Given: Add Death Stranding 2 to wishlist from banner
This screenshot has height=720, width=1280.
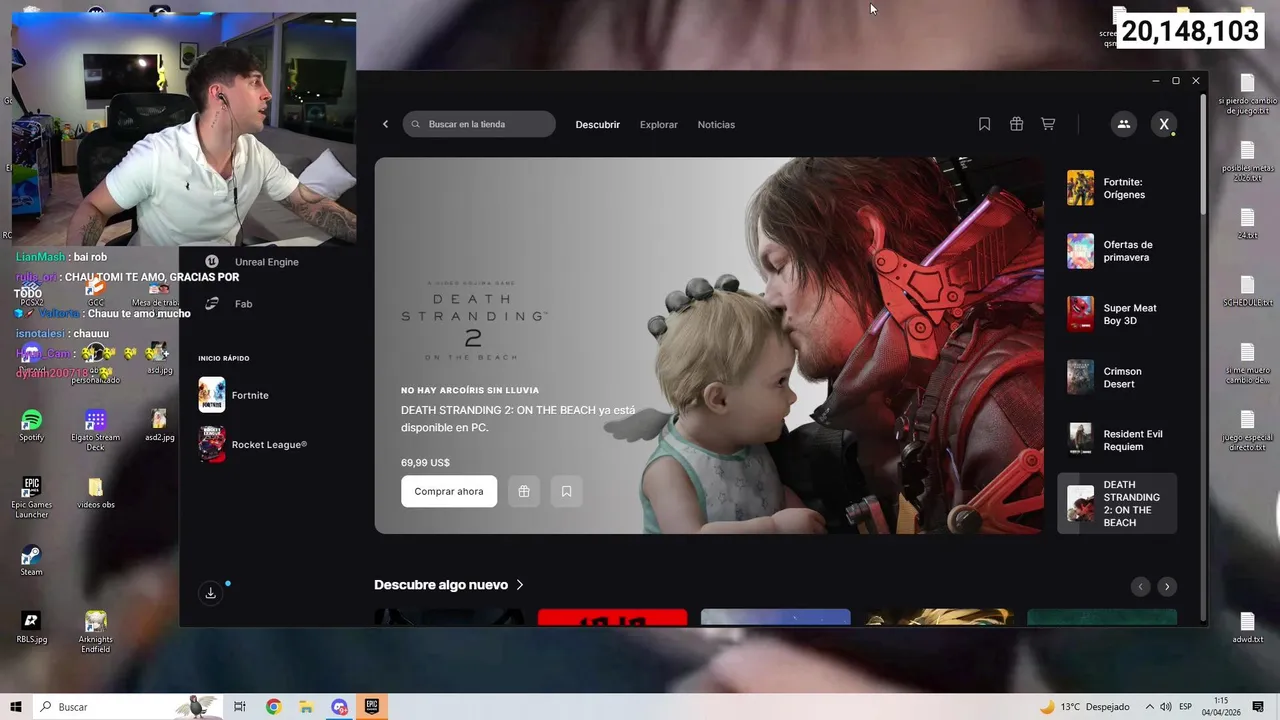Looking at the screenshot, I should 567,491.
